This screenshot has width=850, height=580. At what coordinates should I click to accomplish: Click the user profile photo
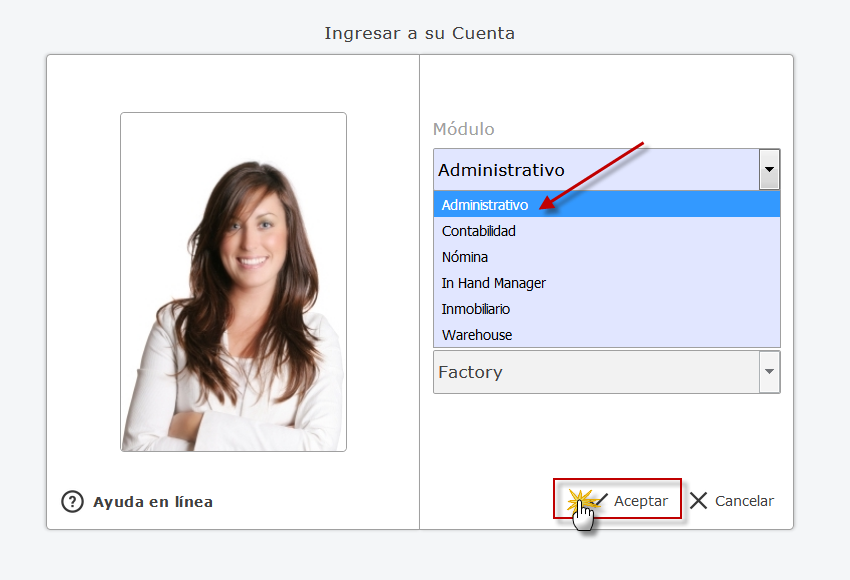tap(234, 282)
